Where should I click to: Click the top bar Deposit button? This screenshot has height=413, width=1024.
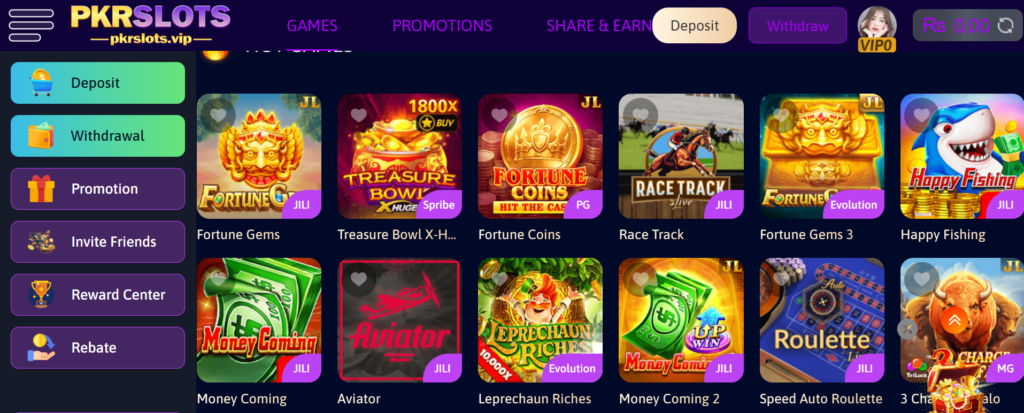[x=695, y=26]
